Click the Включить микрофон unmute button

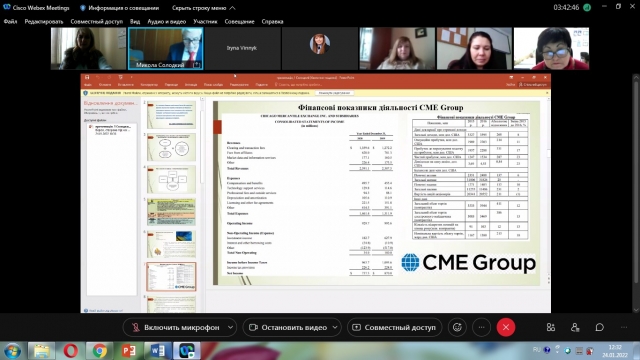click(x=176, y=327)
